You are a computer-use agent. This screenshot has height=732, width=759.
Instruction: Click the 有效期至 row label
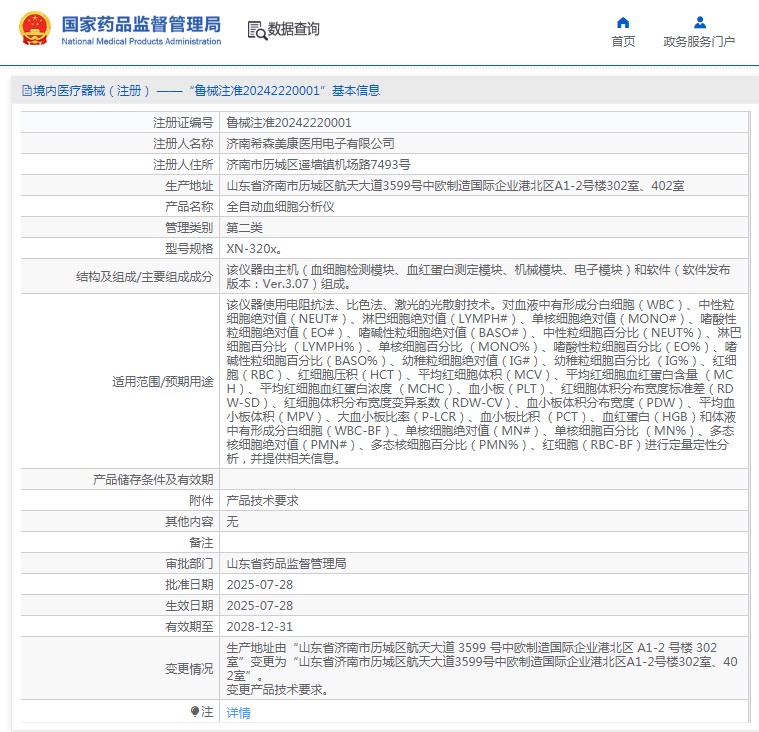pos(189,626)
